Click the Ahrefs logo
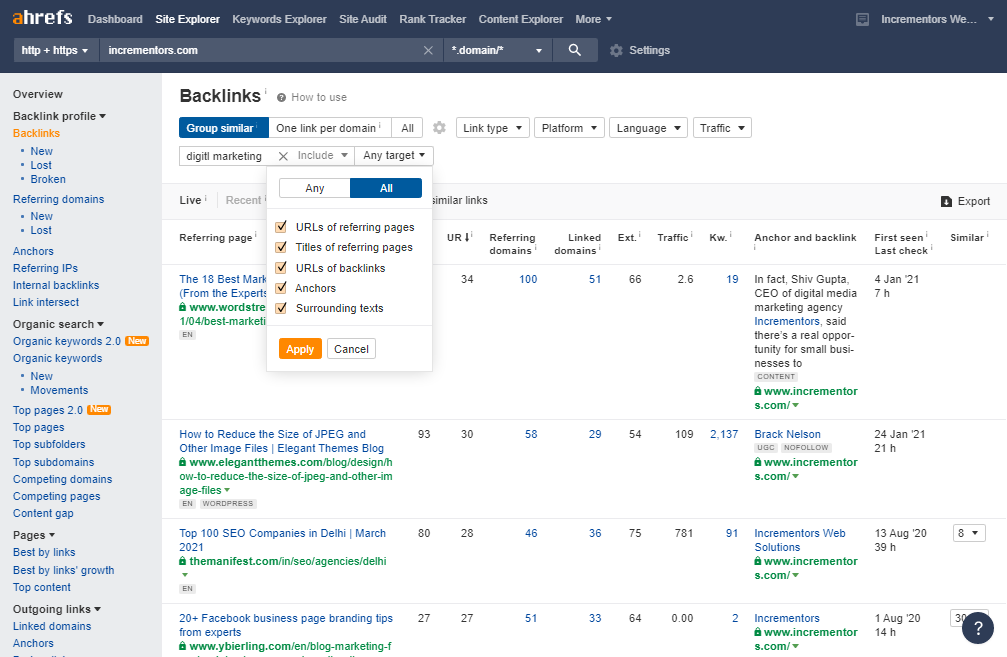Screen dimensions: 1007x657 [42, 17]
